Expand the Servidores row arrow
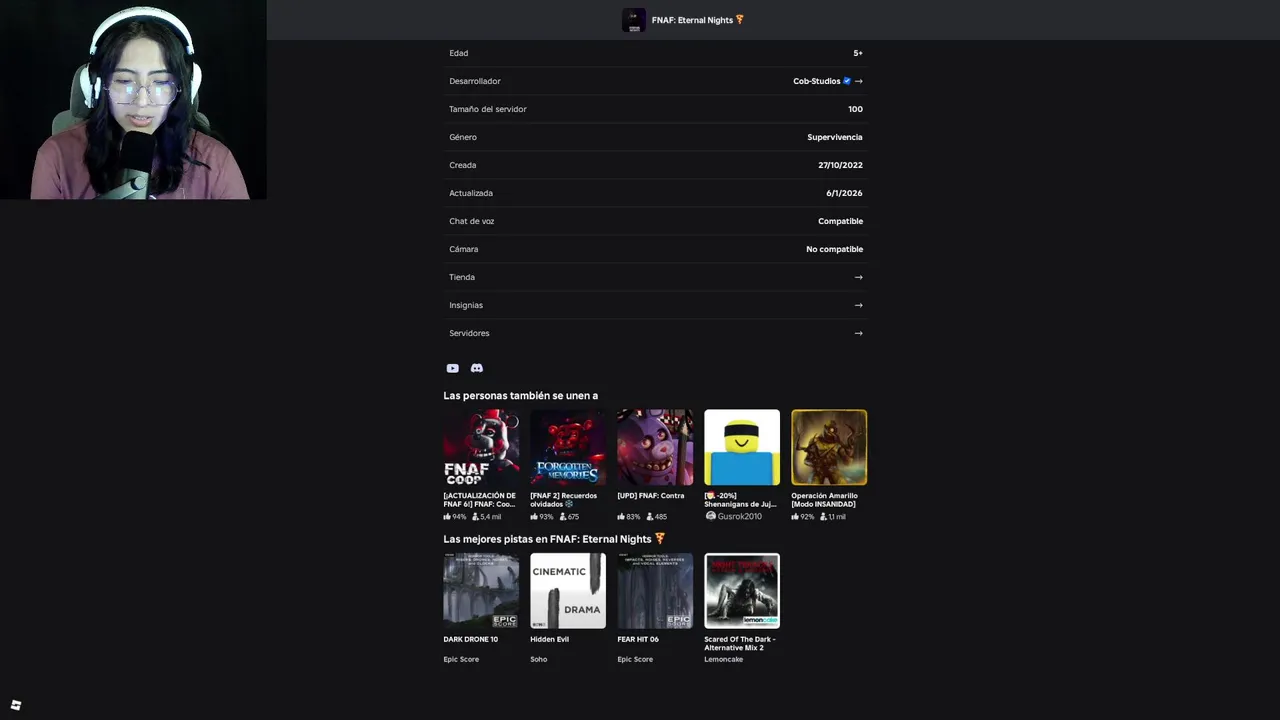Screen dimensions: 1280x720 (858, 333)
